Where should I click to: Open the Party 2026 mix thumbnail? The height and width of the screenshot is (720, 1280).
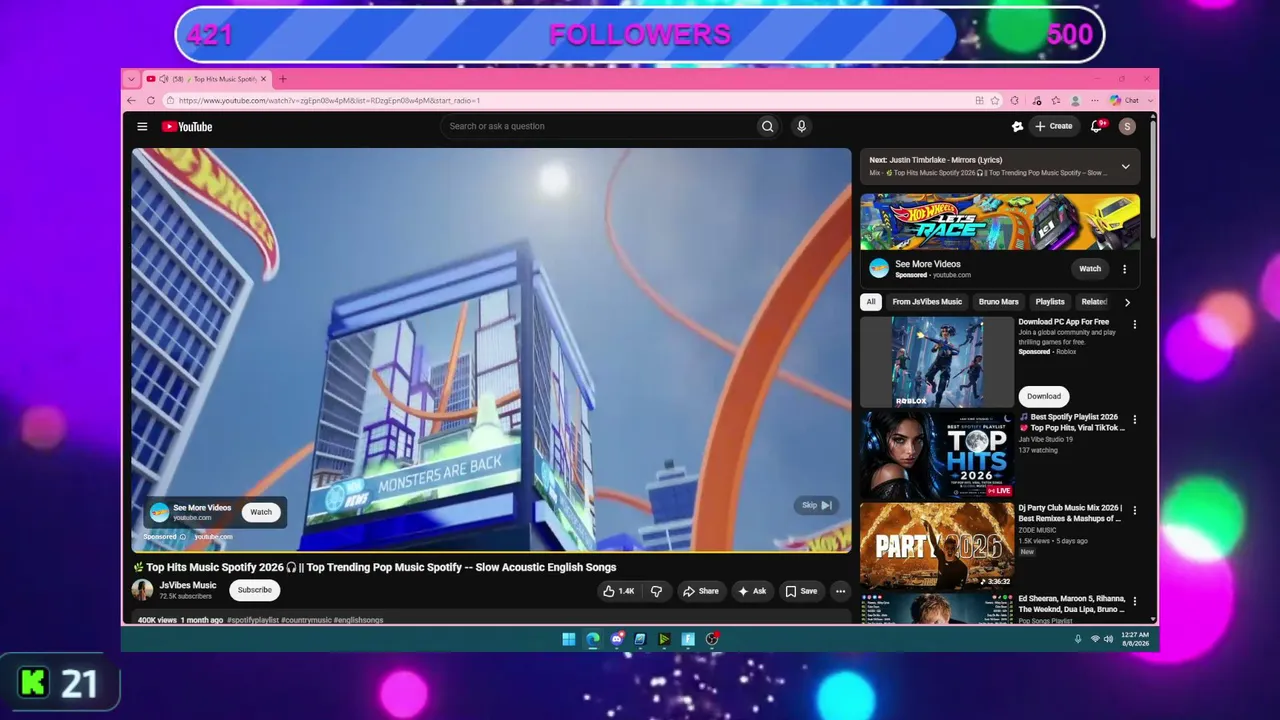[937, 546]
